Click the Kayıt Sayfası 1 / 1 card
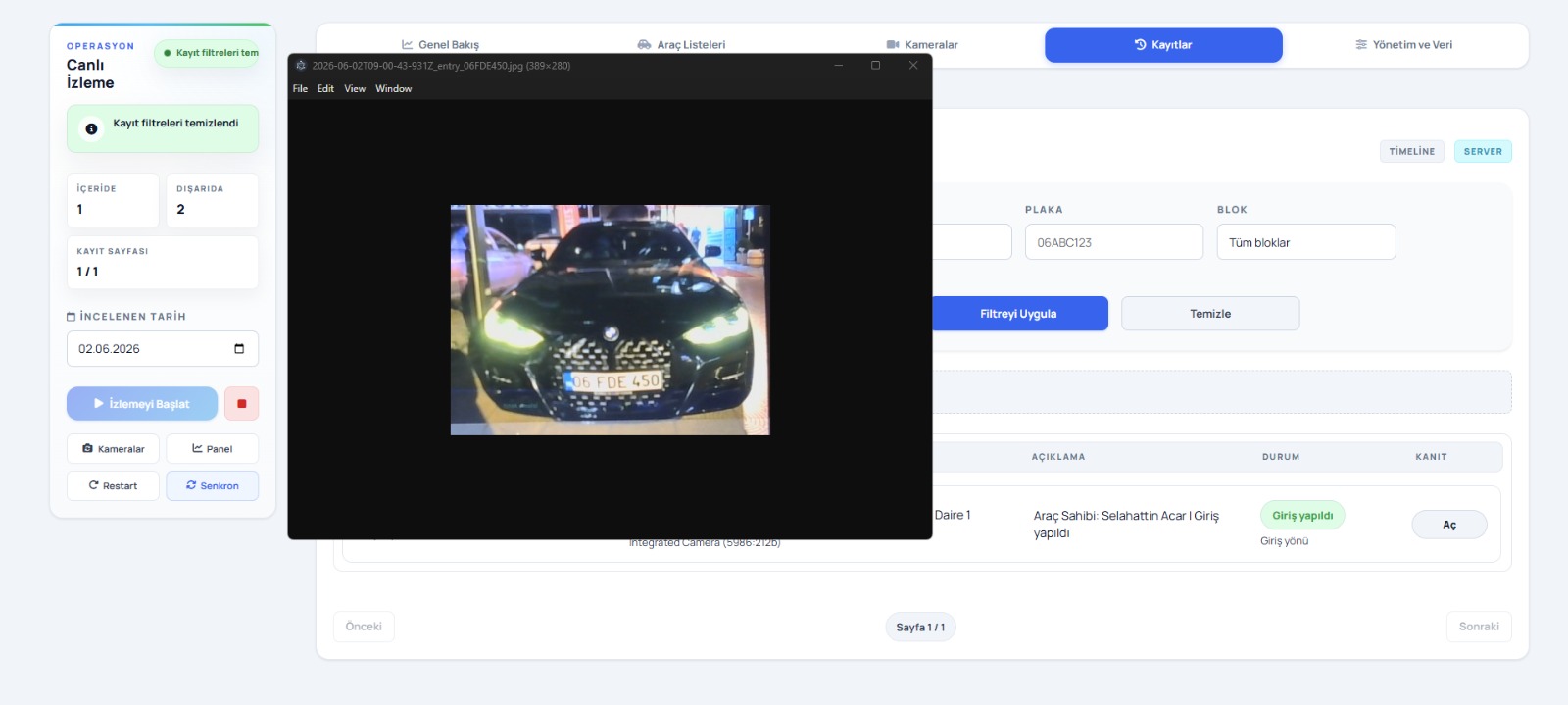This screenshot has height=705, width=1568. click(x=163, y=263)
